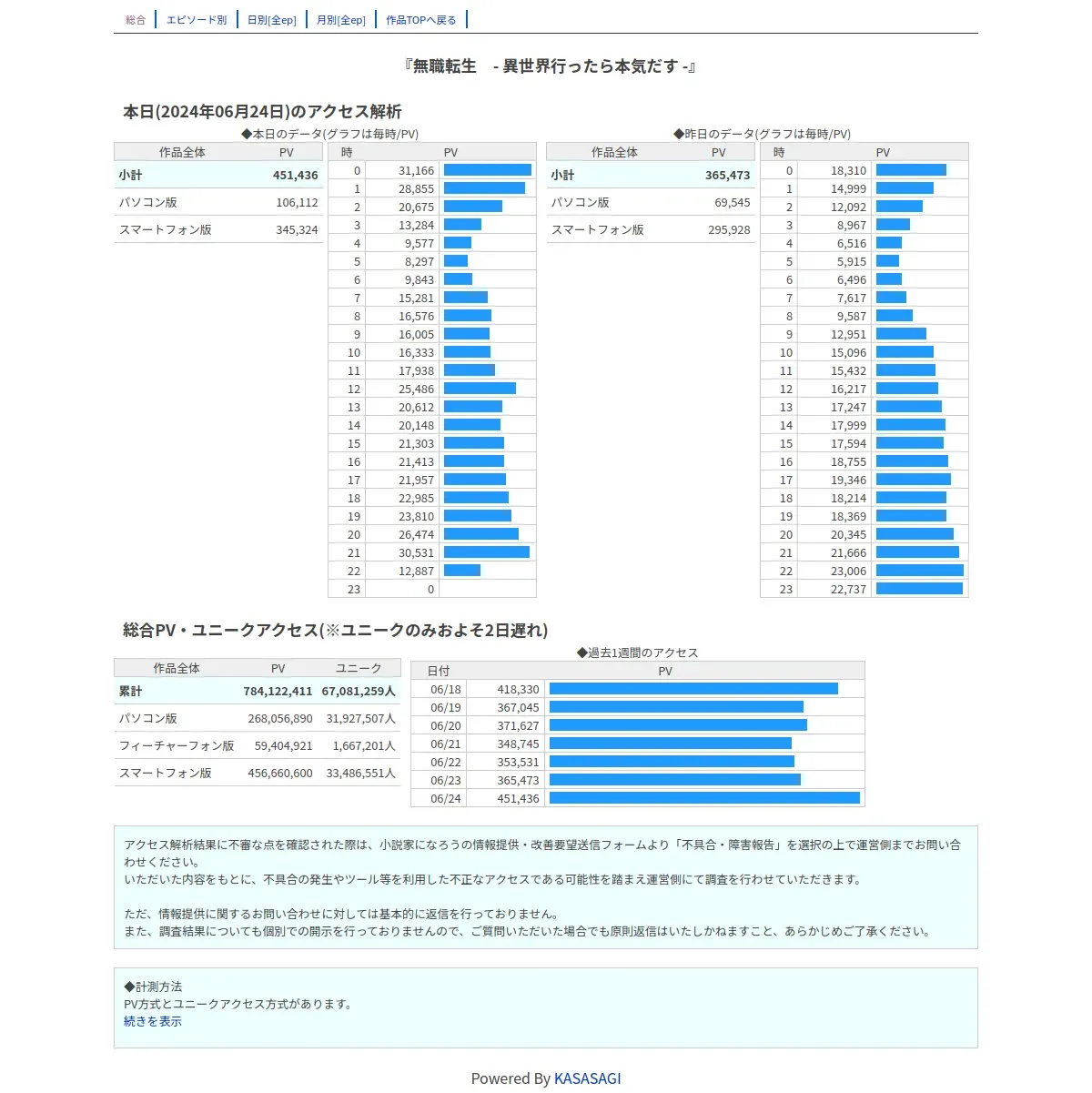Open the 日別[全ep] tab
Image resolution: width=1092 pixels, height=1093 pixels.
tap(272, 20)
